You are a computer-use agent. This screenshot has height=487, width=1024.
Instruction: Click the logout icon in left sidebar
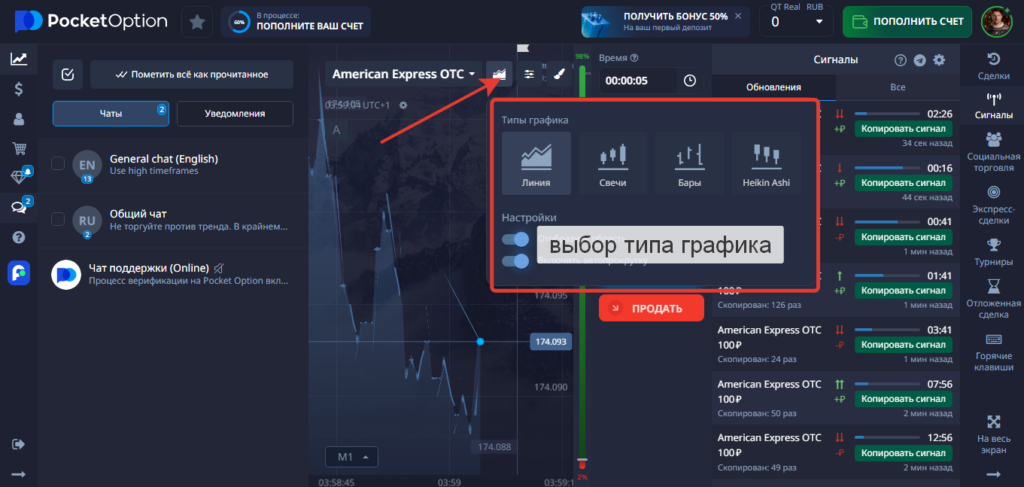click(18, 444)
